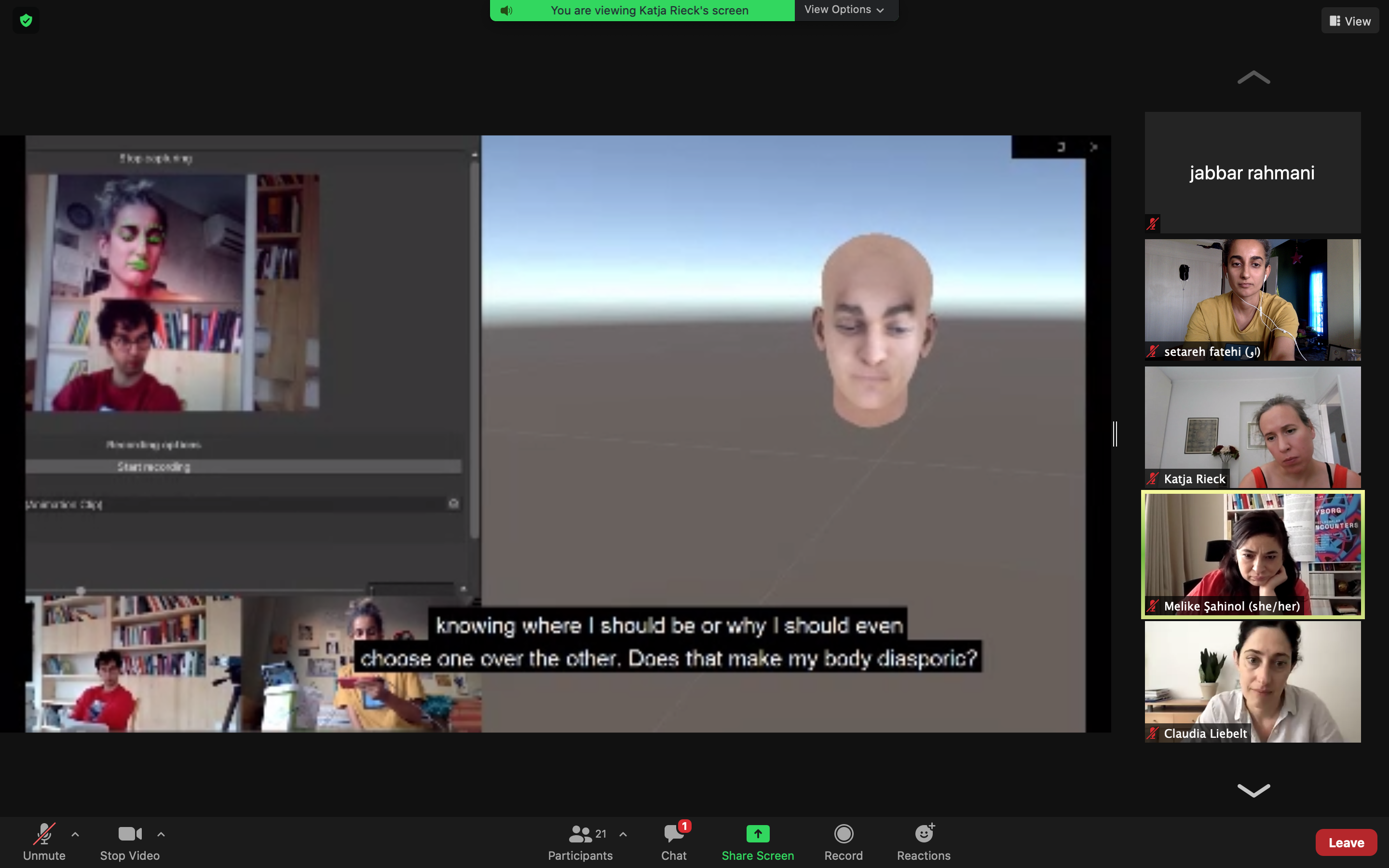Select jabbar rahmani's participant tile
Screen dimensions: 1389x868
point(1253,172)
